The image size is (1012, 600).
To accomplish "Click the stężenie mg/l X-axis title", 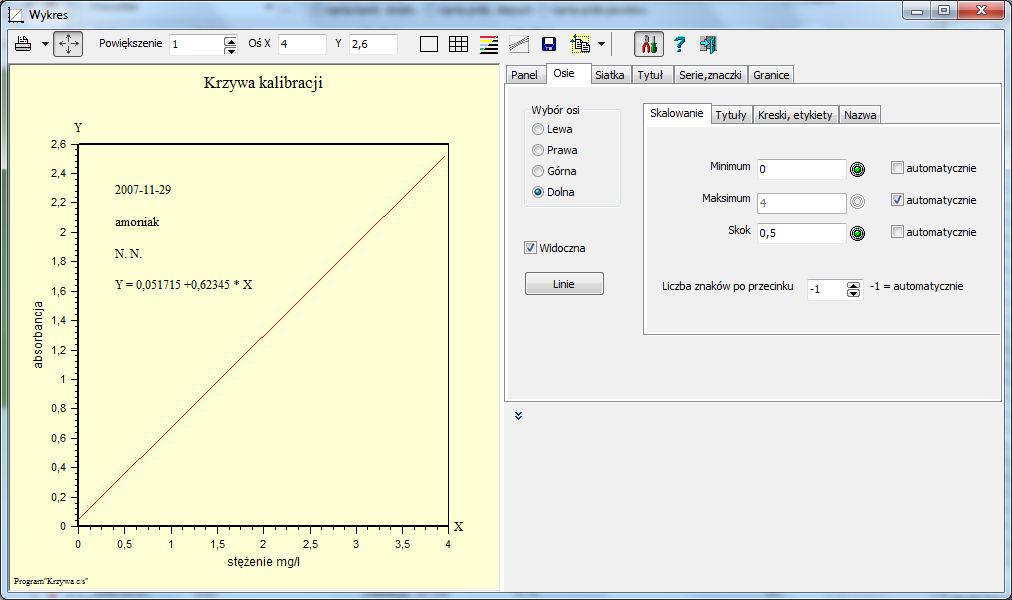I will [263, 562].
